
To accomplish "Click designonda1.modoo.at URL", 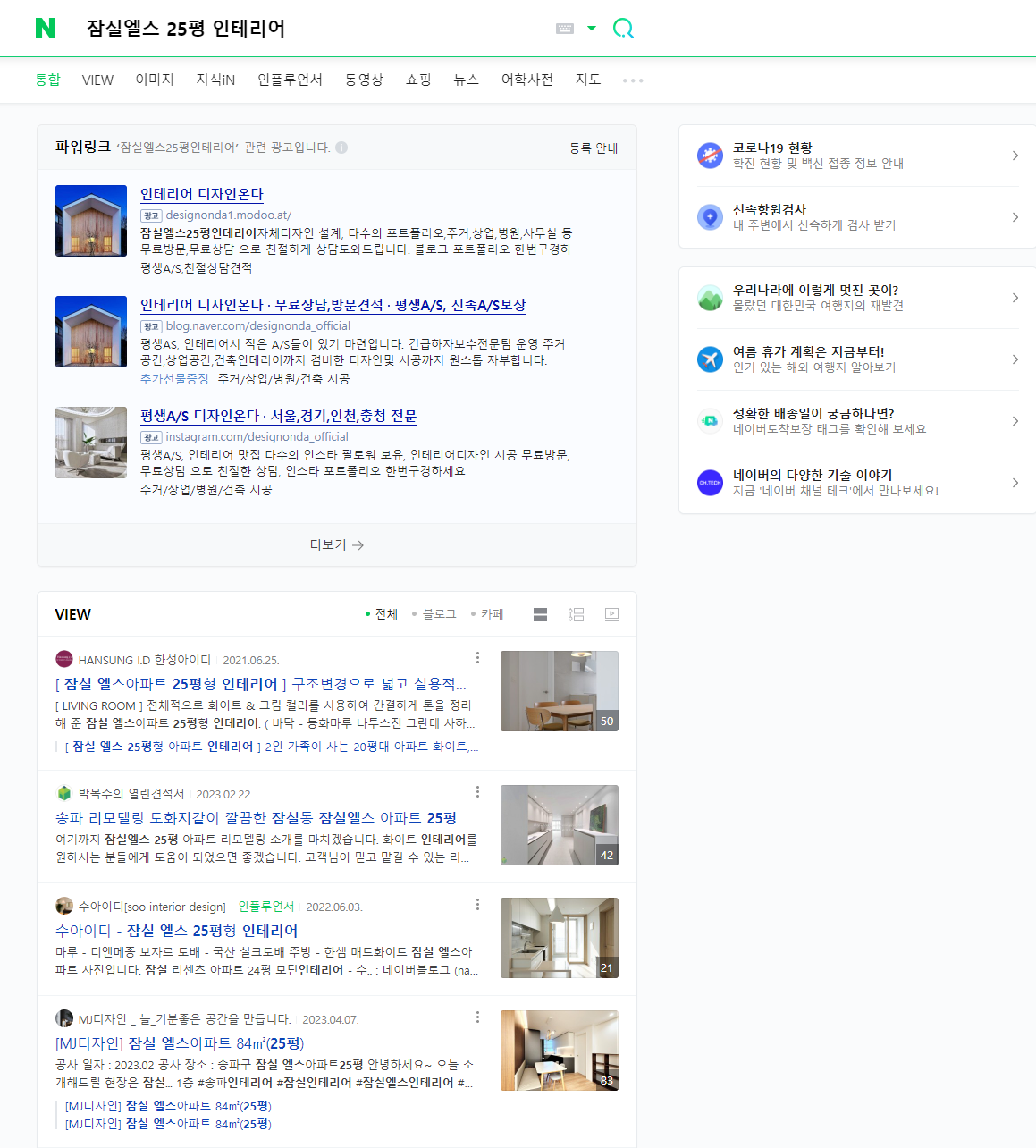I will pyautogui.click(x=228, y=215).
